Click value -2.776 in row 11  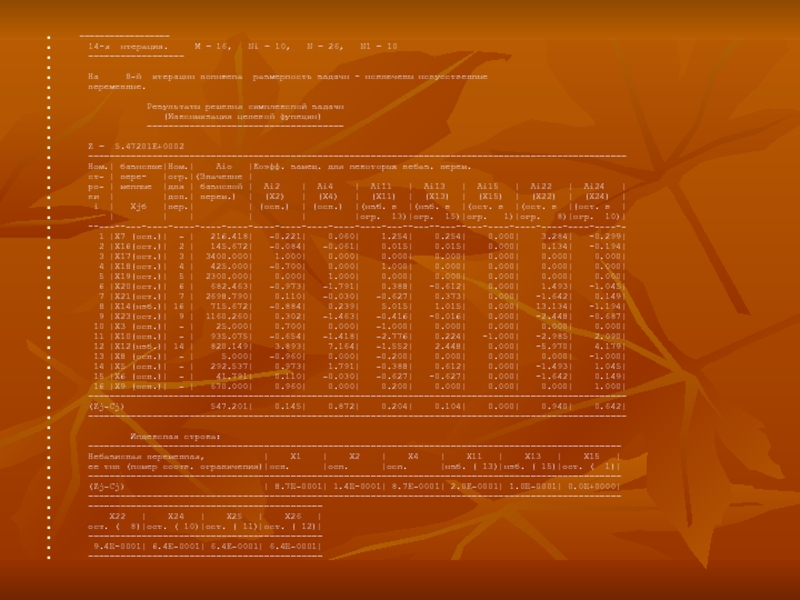[x=392, y=336]
